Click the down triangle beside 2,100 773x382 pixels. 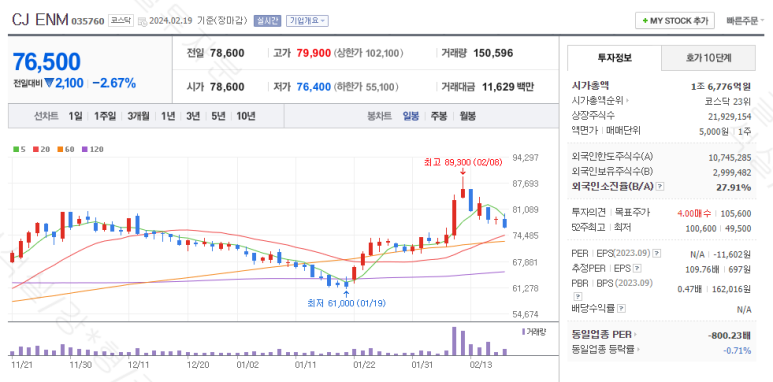pos(49,83)
